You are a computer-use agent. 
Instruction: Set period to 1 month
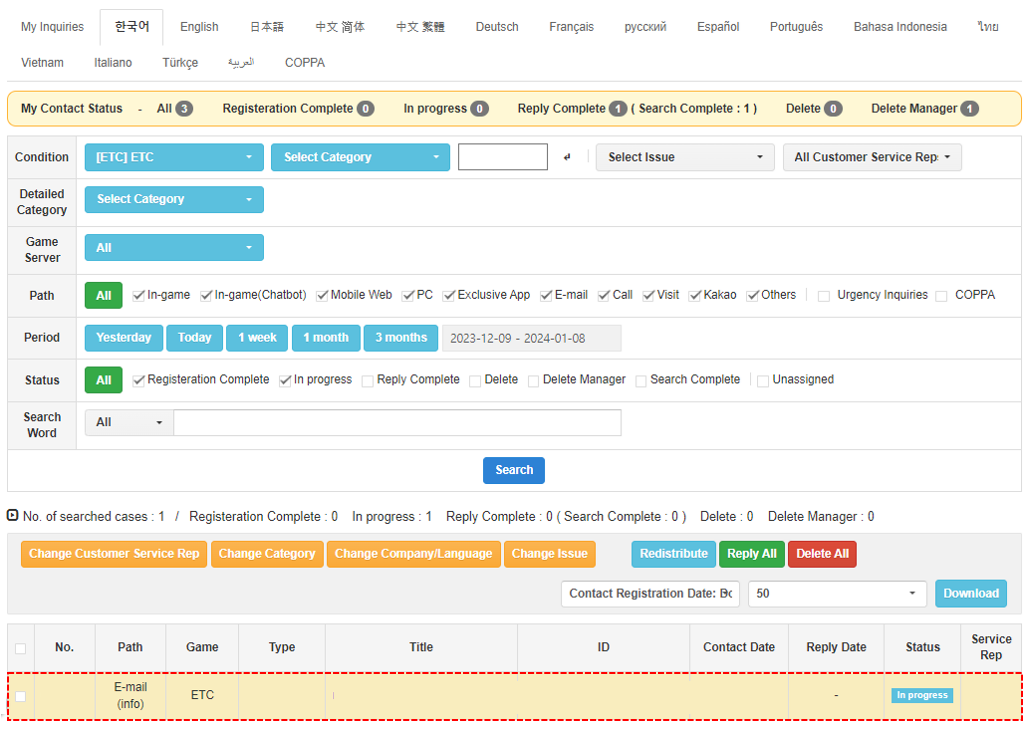(326, 338)
